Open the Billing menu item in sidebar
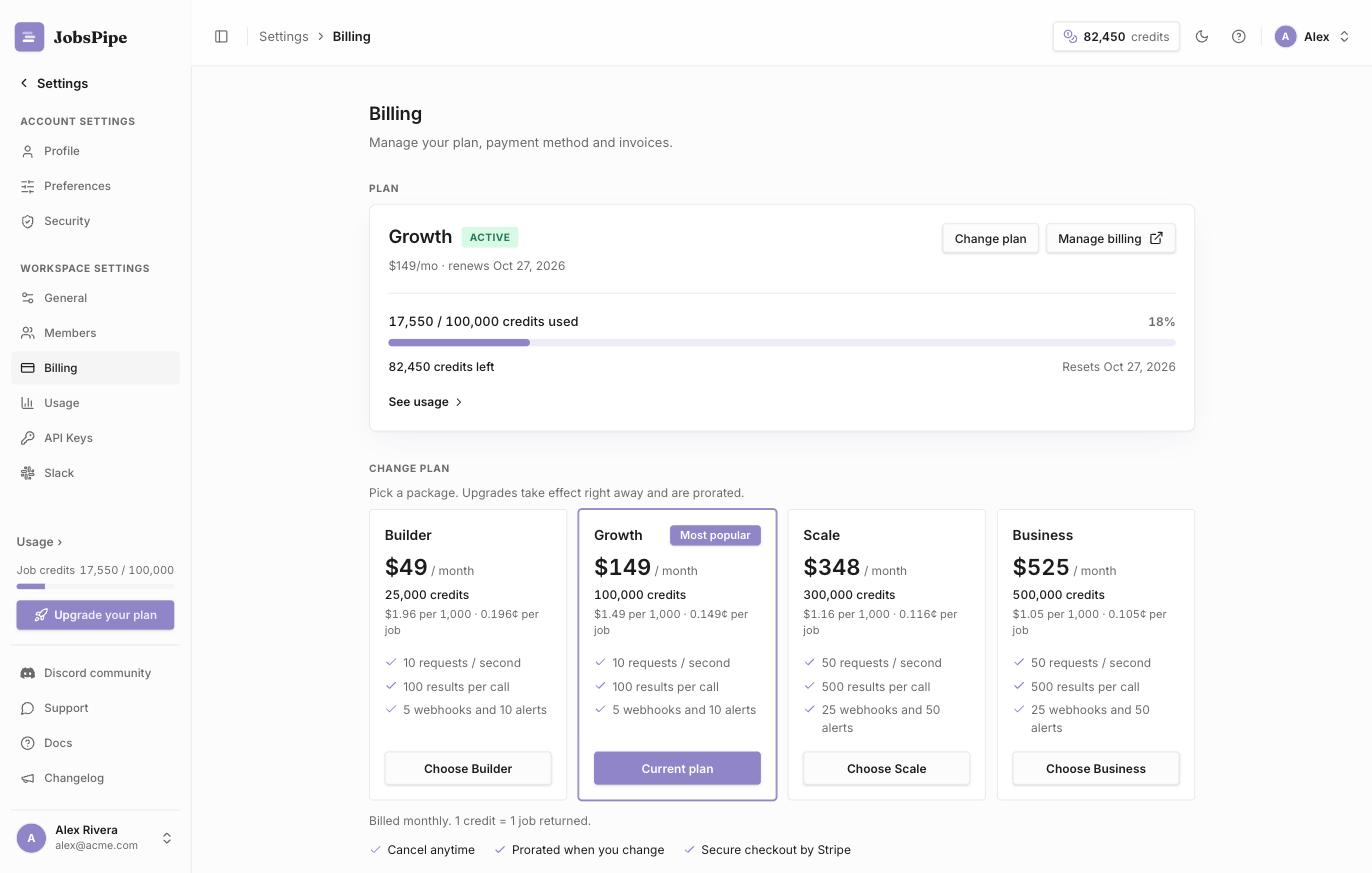 click(x=96, y=368)
